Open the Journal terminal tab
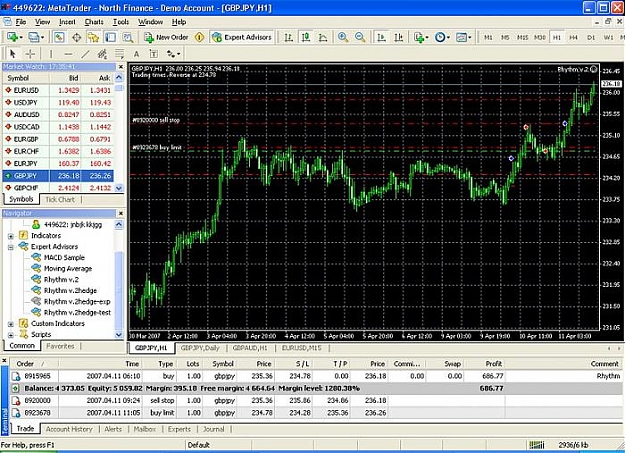Viewport: 625px width, 453px height. point(214,429)
